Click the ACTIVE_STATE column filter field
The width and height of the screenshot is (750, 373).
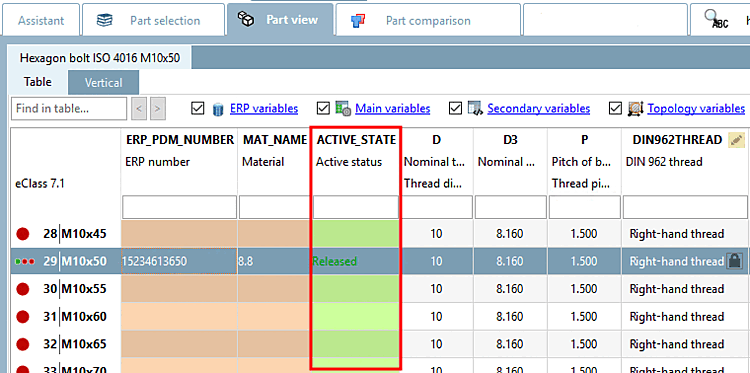pyautogui.click(x=356, y=208)
